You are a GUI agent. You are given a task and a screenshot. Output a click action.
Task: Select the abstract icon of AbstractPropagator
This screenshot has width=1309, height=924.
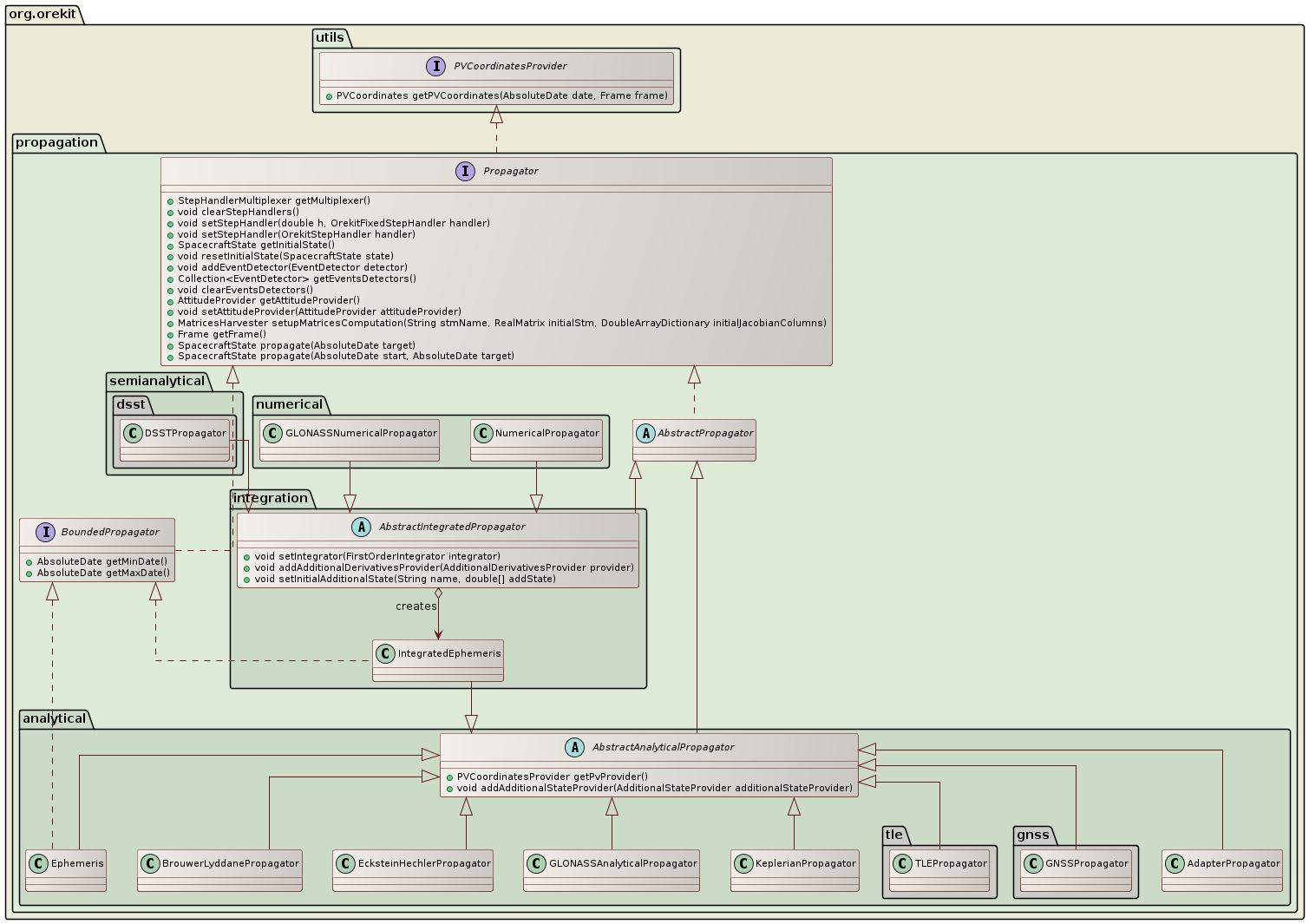(x=645, y=433)
